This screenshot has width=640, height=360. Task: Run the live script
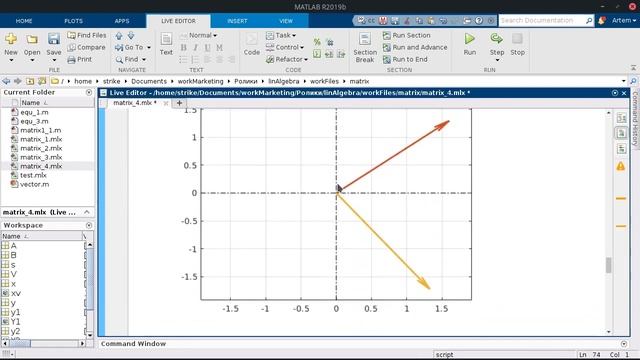[x=470, y=44]
